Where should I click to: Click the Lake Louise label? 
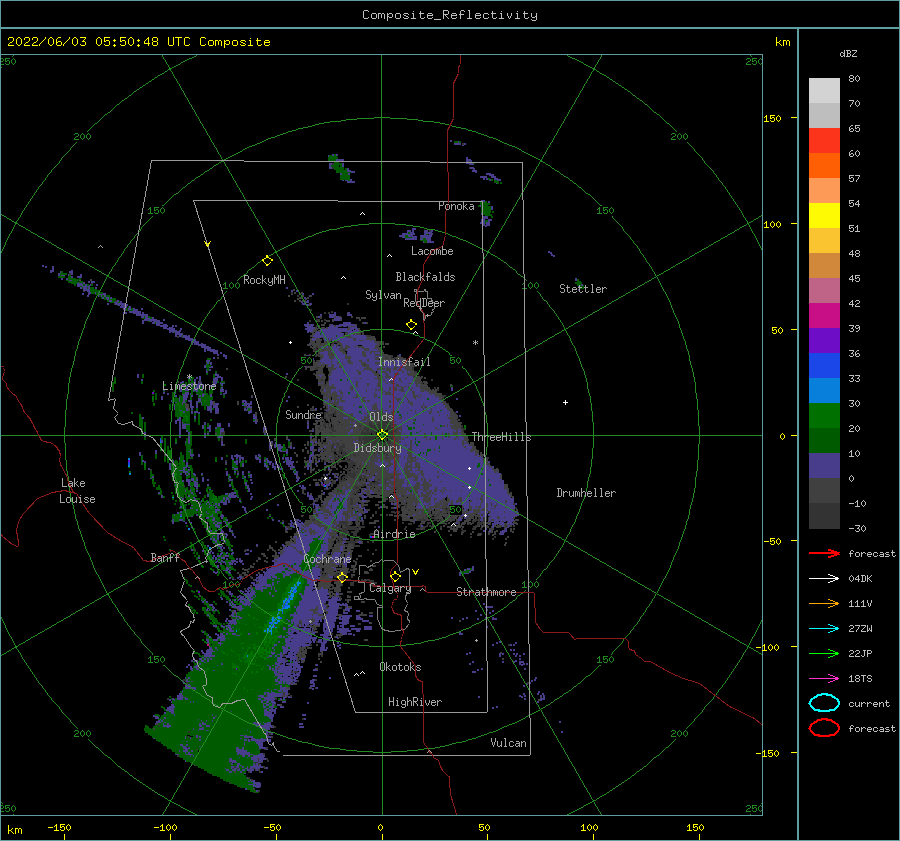[77, 491]
